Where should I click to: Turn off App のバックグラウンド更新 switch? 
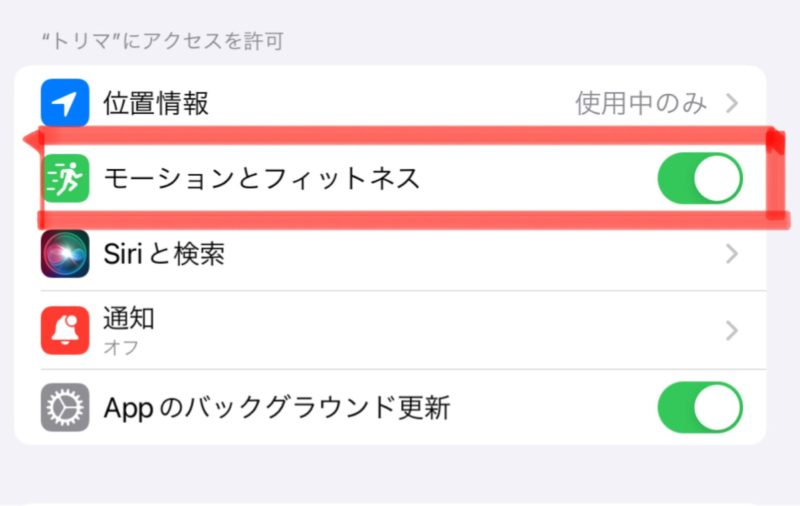700,407
